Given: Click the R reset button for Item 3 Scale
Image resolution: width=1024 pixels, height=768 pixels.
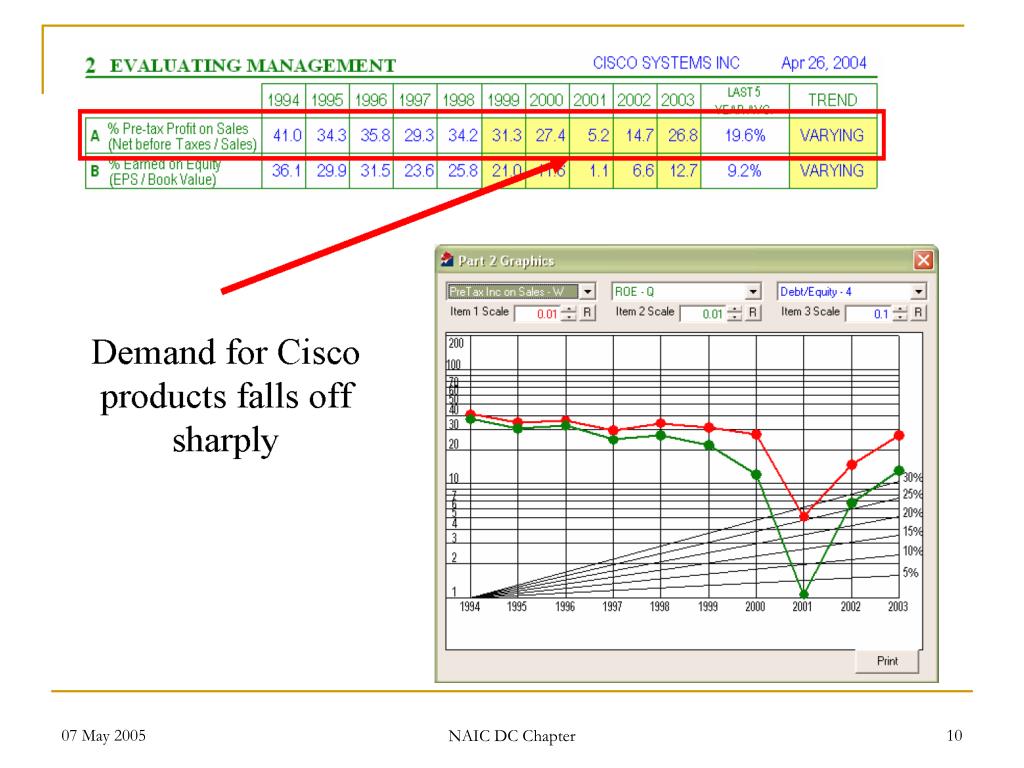Looking at the screenshot, I should (x=918, y=313).
